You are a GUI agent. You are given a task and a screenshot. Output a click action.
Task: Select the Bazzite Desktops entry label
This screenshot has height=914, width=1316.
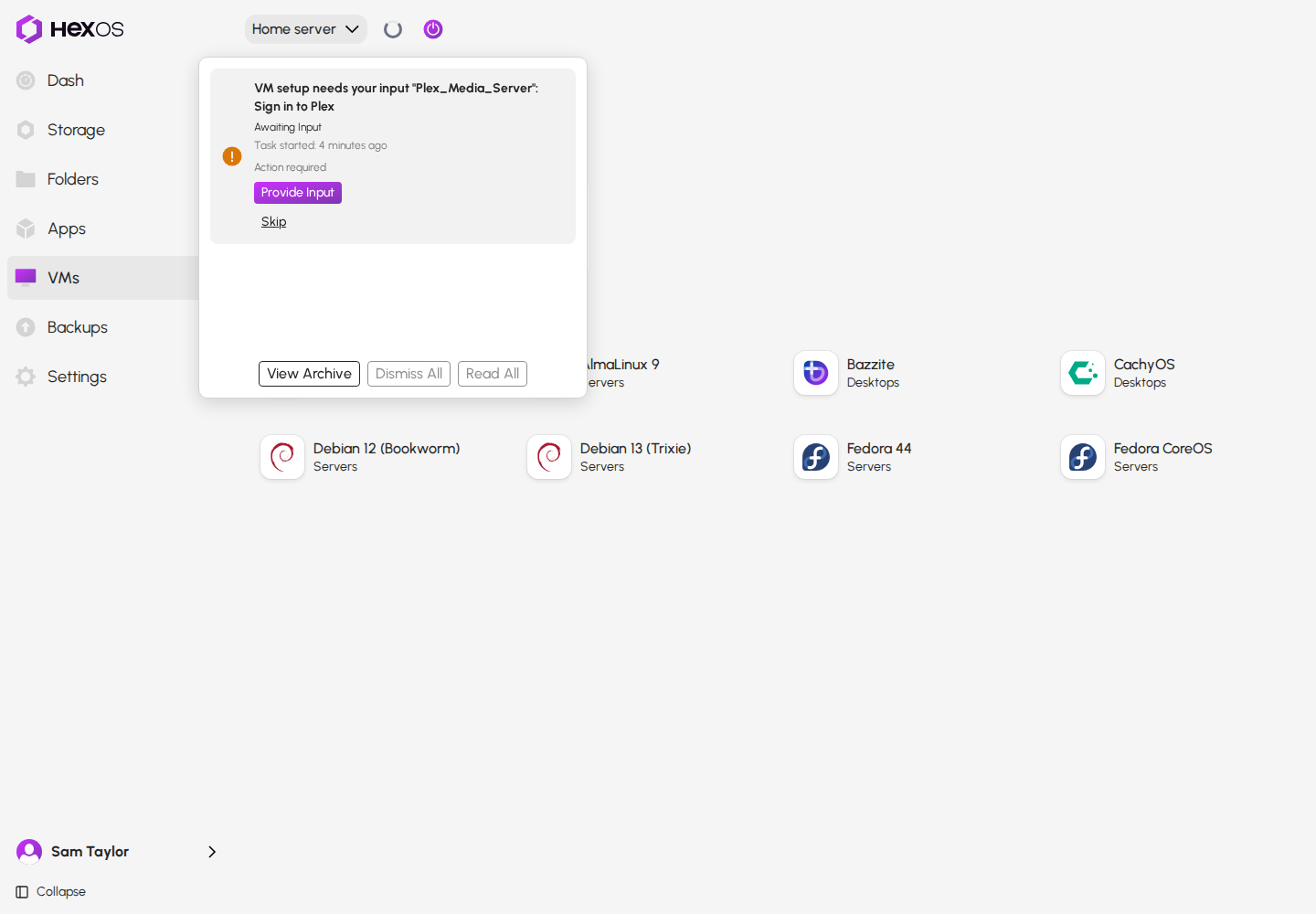[x=873, y=373]
